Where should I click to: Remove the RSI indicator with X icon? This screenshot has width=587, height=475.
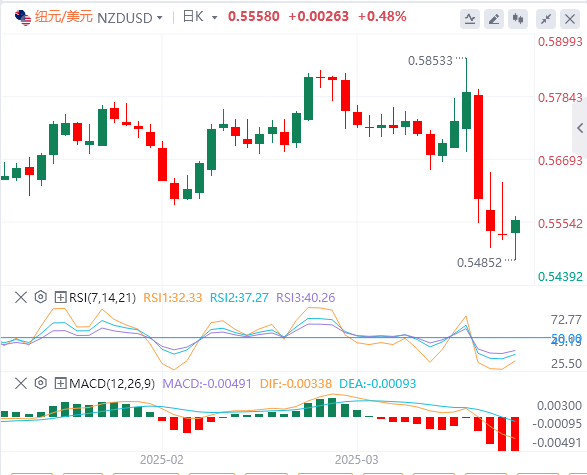coord(21,298)
